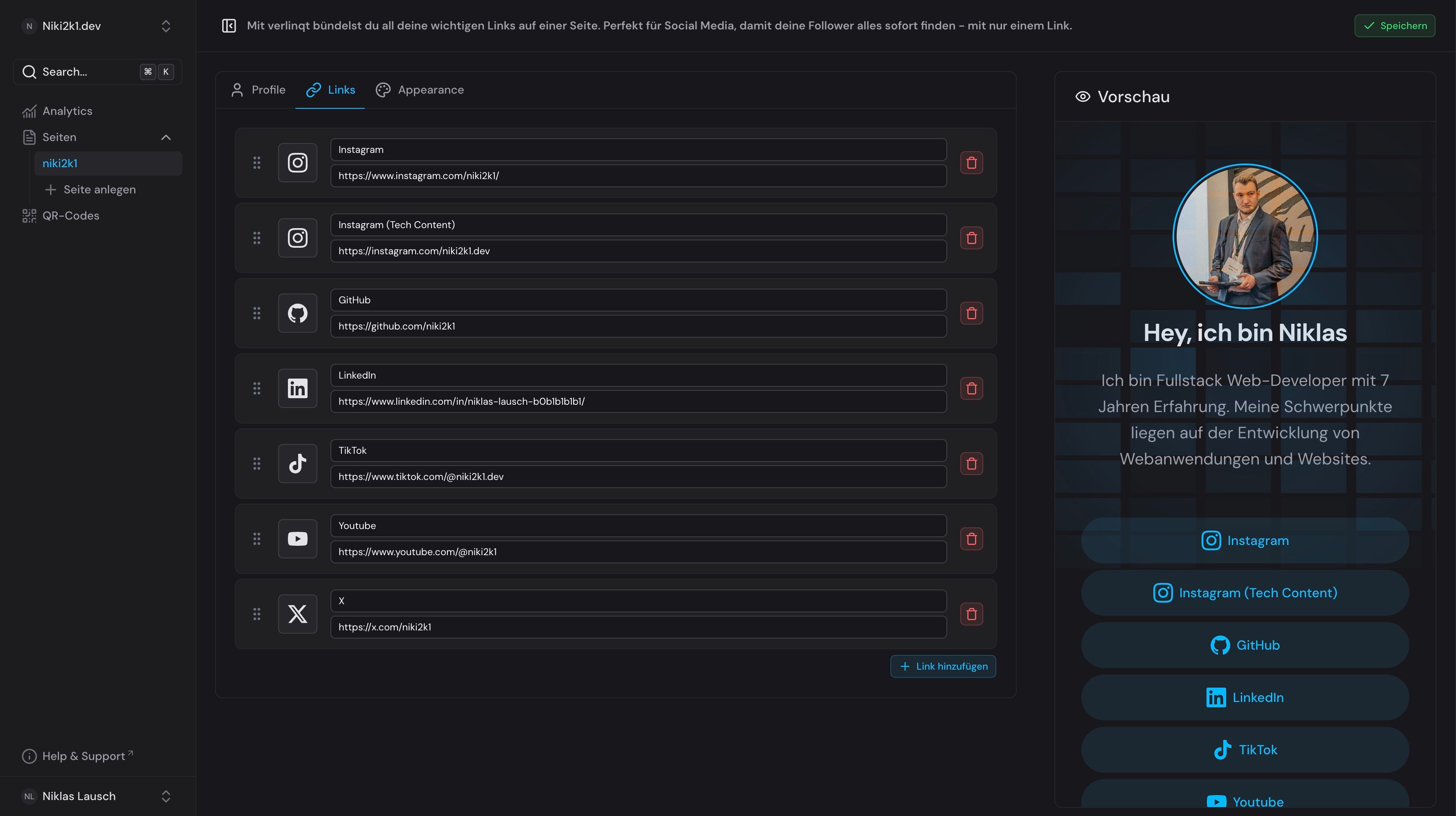Delete the GitHub link with the trash icon
This screenshot has width=1456, height=816.
[x=972, y=312]
